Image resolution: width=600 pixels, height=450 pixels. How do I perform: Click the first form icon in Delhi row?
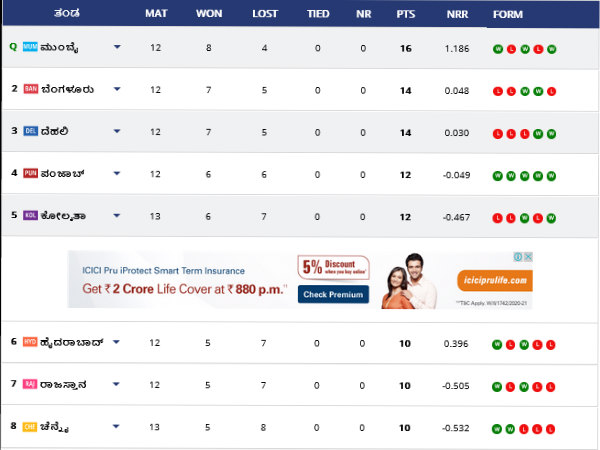point(497,134)
